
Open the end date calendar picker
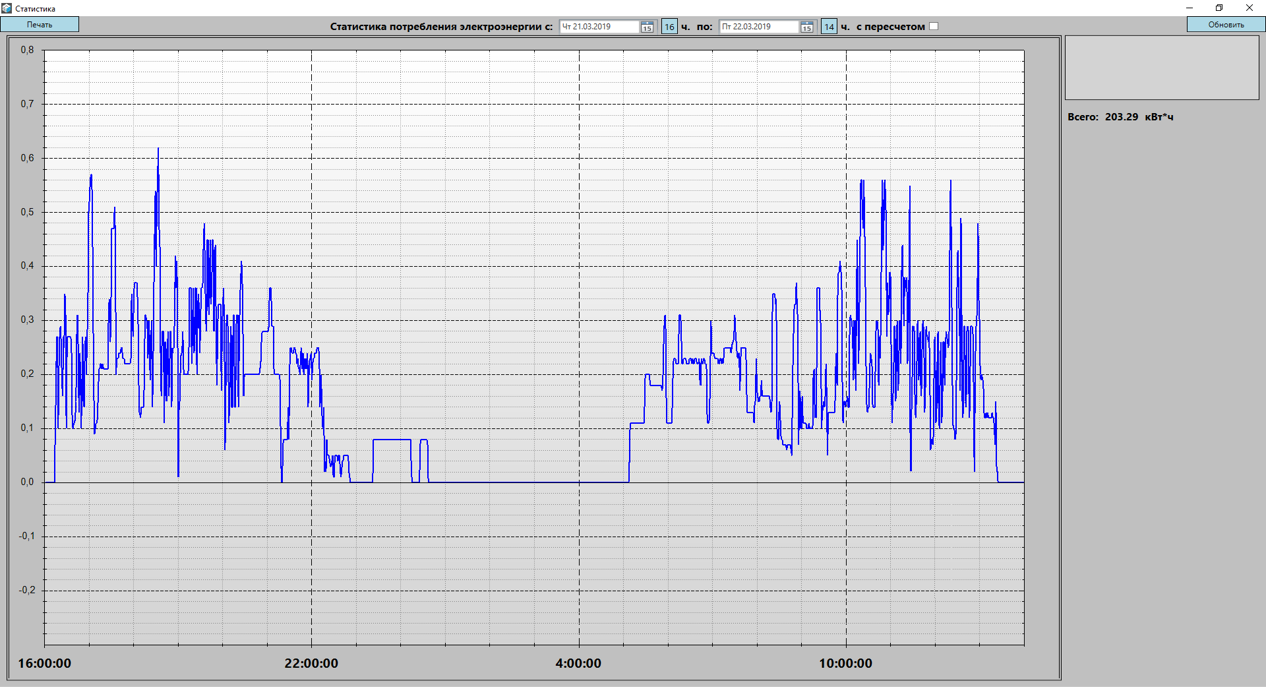pos(807,27)
